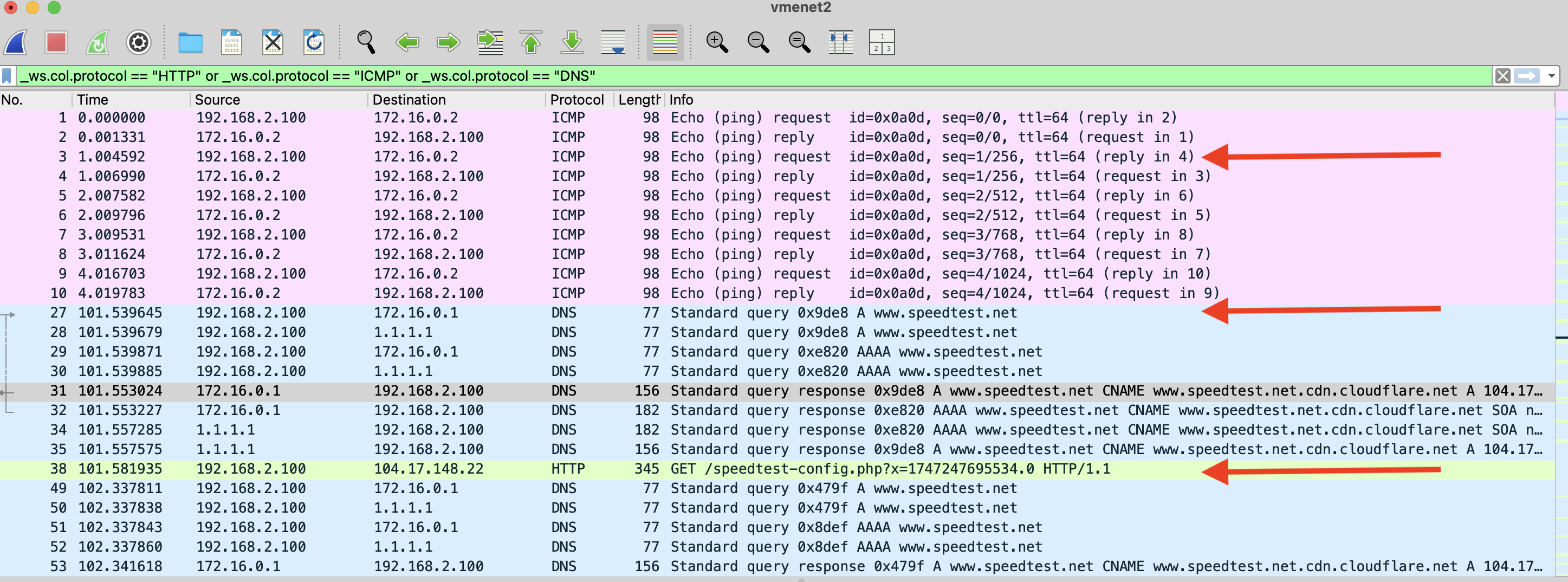Image resolution: width=1568 pixels, height=582 pixels.
Task: Apply the display filter arrow
Action: [1527, 76]
